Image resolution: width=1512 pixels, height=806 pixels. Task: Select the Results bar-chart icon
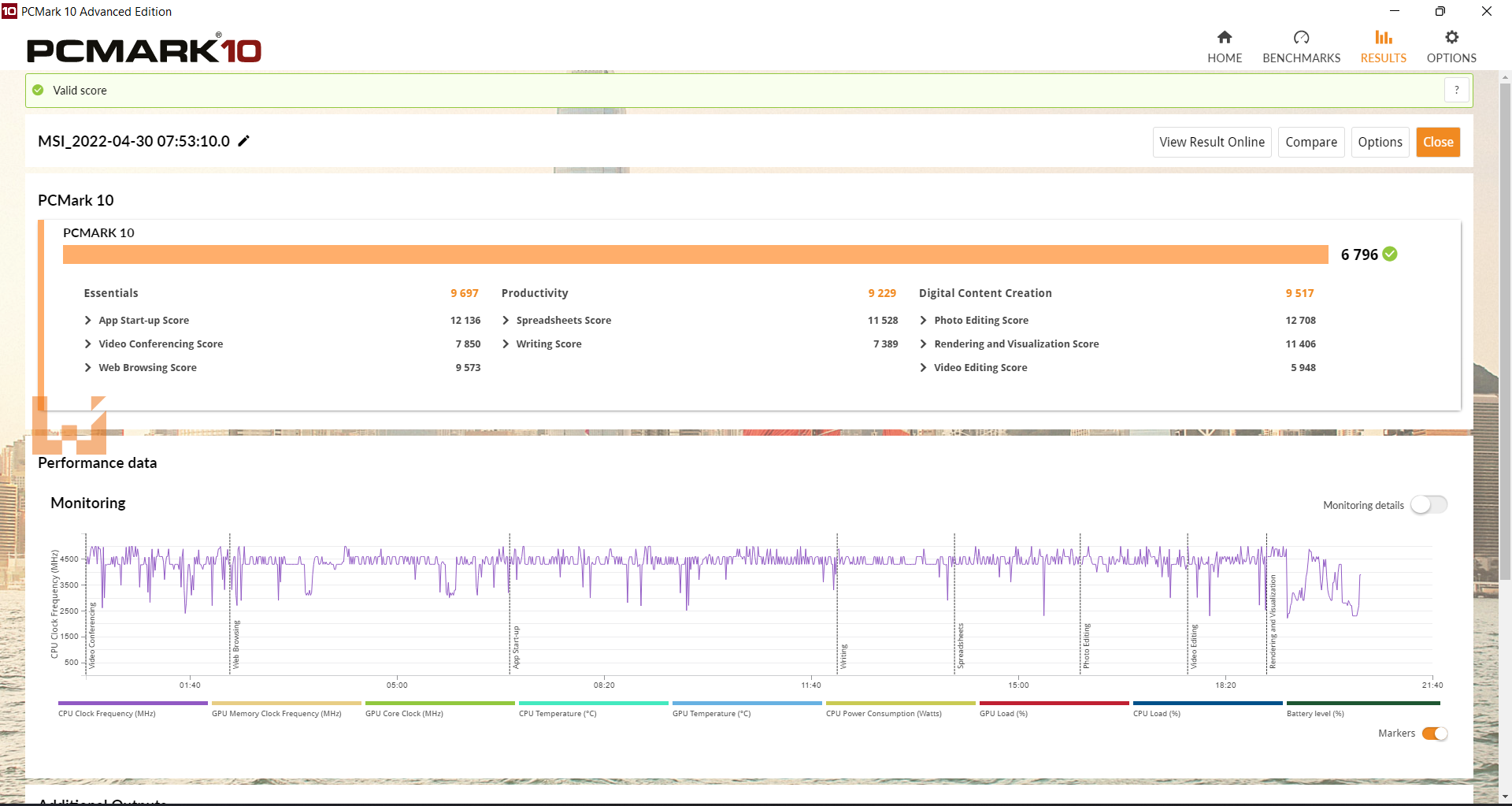point(1383,38)
